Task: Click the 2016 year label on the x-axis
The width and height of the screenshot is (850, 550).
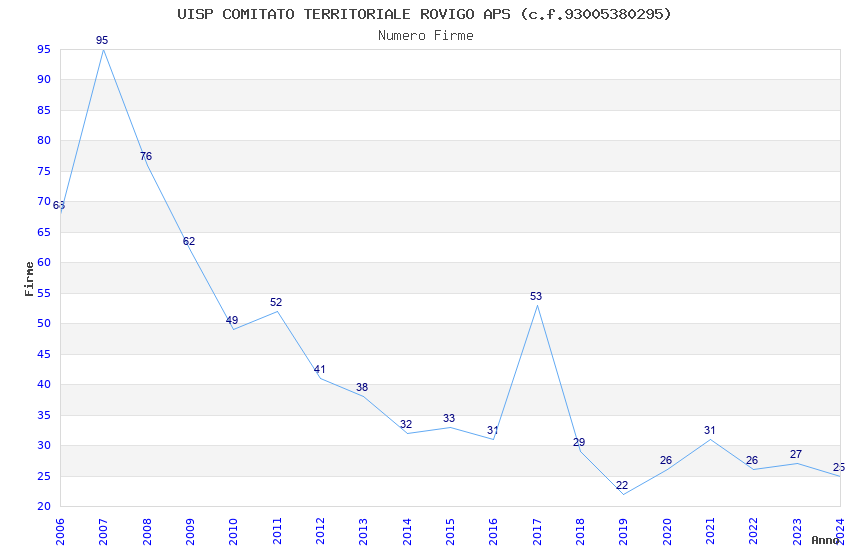Action: tap(493, 532)
